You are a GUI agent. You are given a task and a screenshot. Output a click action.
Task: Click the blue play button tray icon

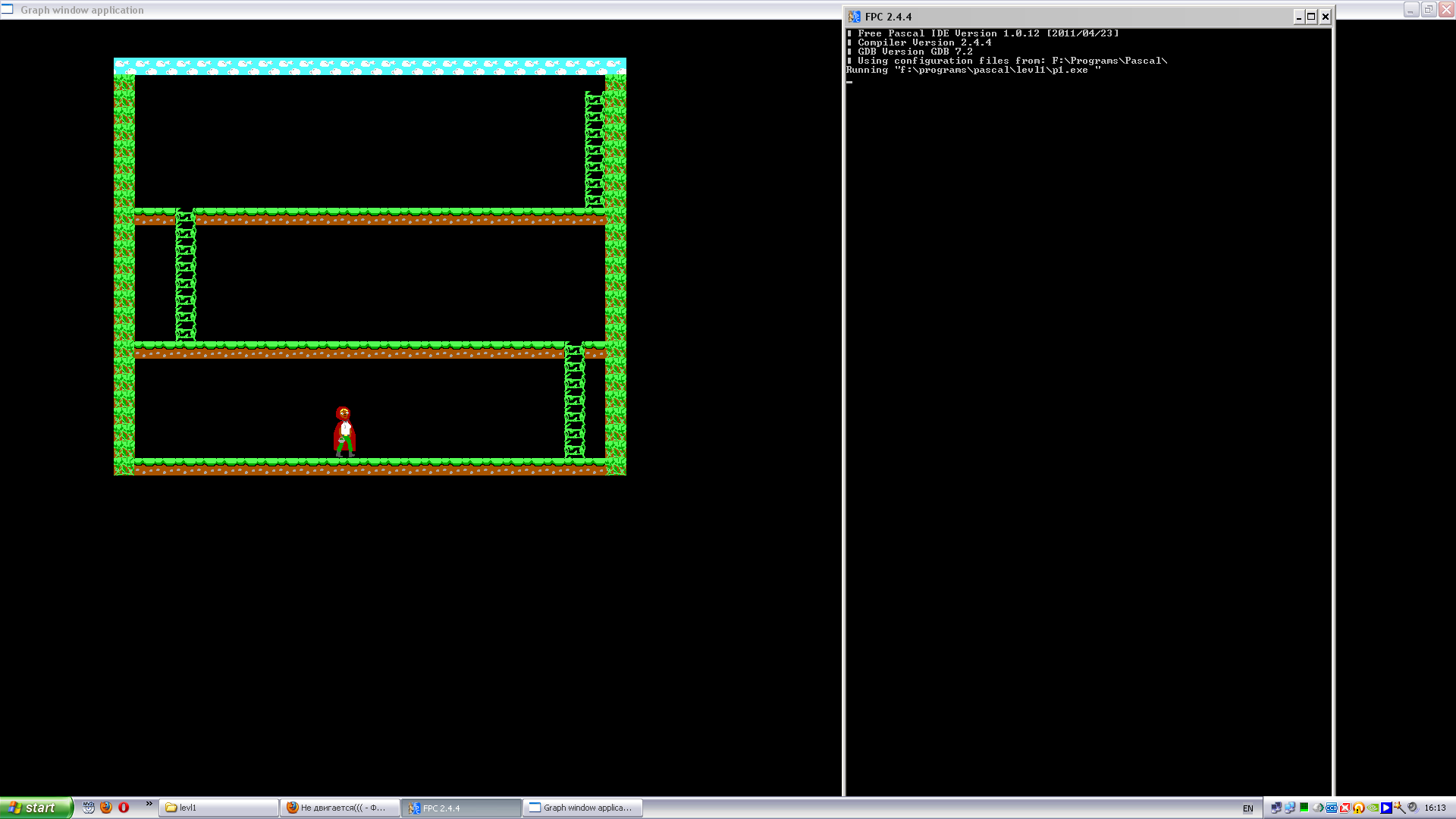pos(1386,808)
